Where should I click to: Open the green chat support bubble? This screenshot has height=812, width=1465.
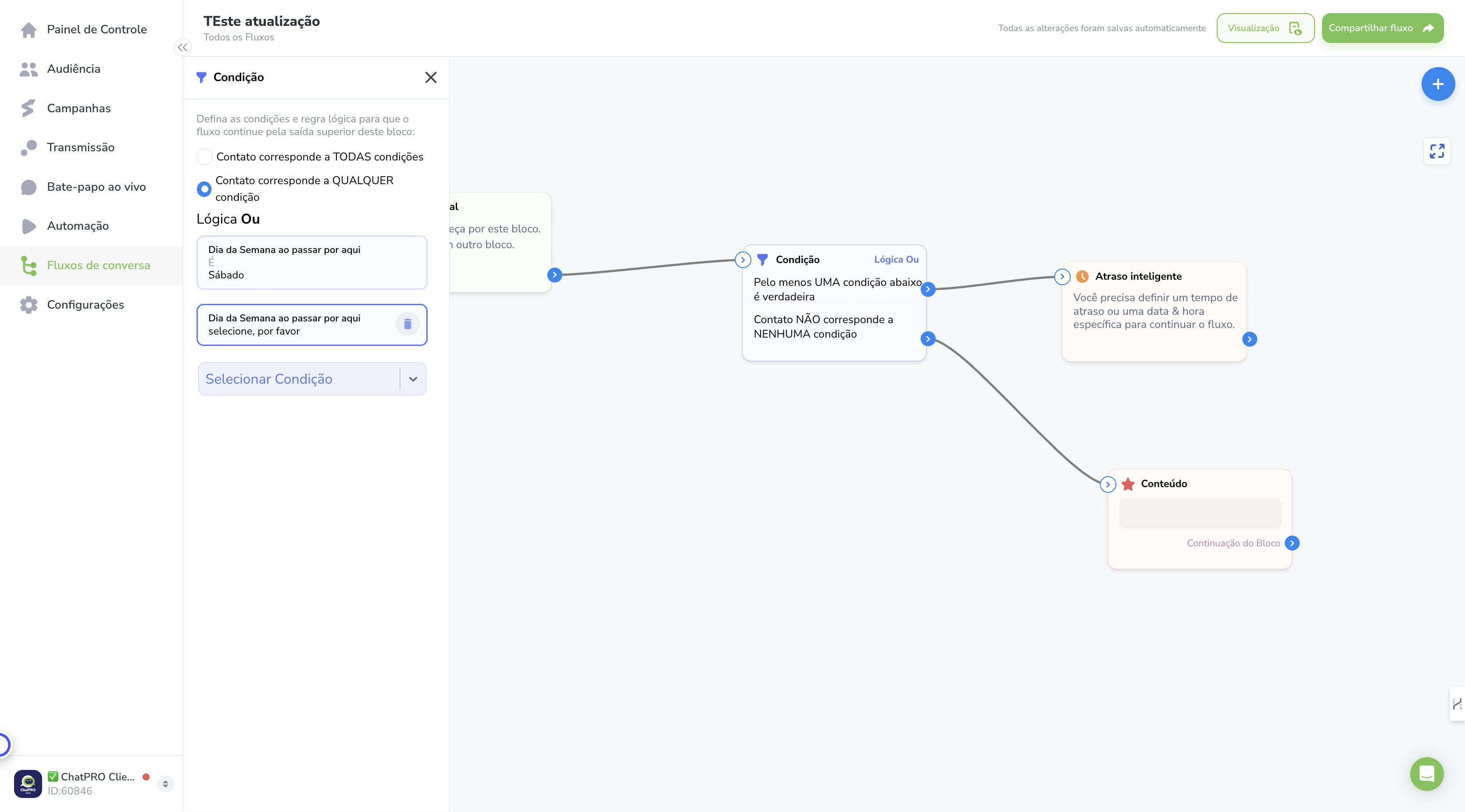(x=1426, y=773)
